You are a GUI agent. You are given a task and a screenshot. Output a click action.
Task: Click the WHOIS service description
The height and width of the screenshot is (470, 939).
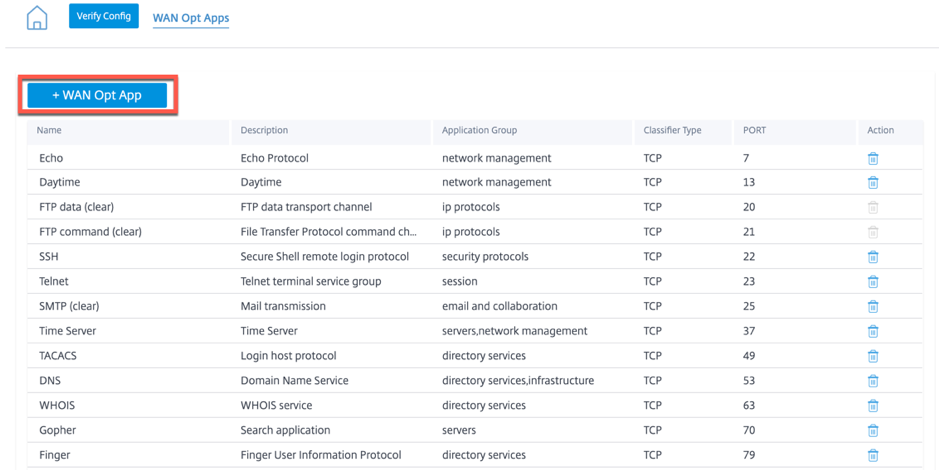click(x=276, y=405)
